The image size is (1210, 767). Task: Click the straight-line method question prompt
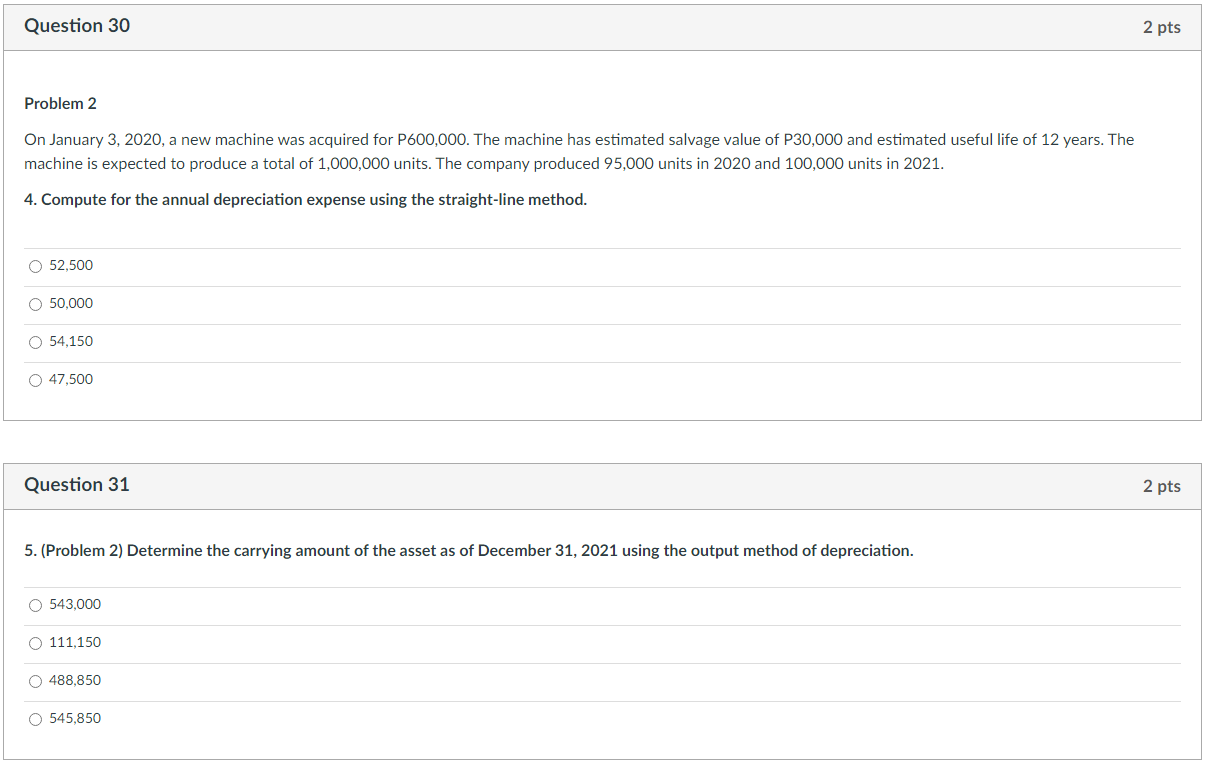tap(305, 200)
